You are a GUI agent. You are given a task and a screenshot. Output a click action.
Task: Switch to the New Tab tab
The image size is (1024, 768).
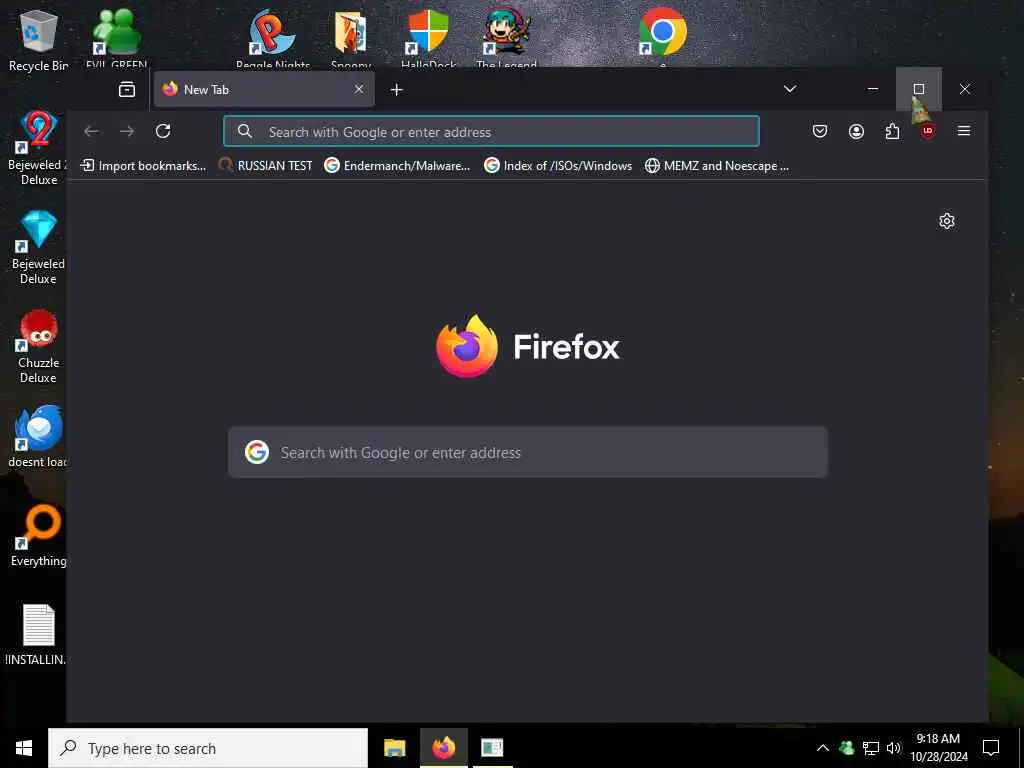pos(264,89)
